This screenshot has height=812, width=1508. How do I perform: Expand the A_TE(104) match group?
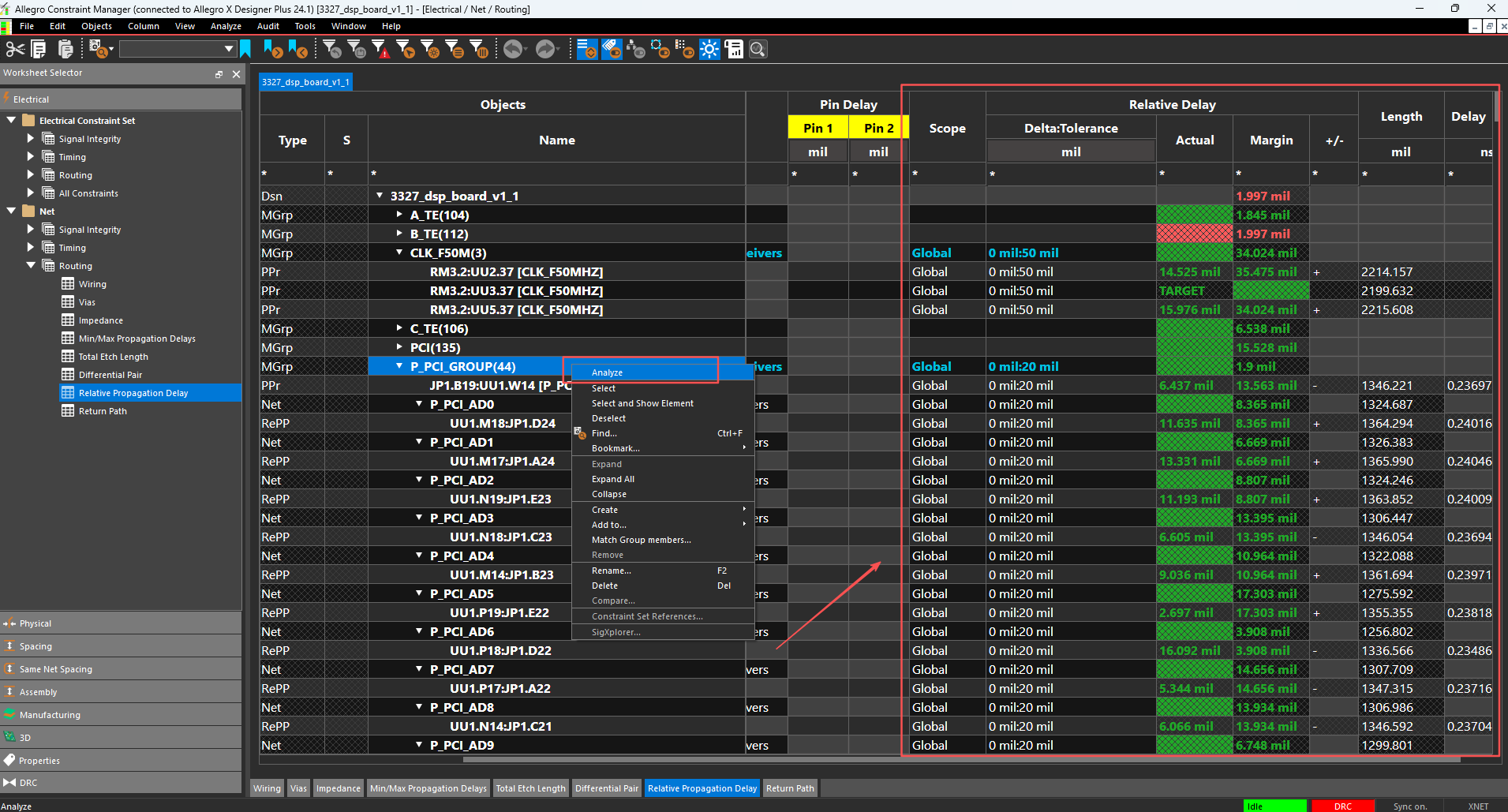coord(399,215)
